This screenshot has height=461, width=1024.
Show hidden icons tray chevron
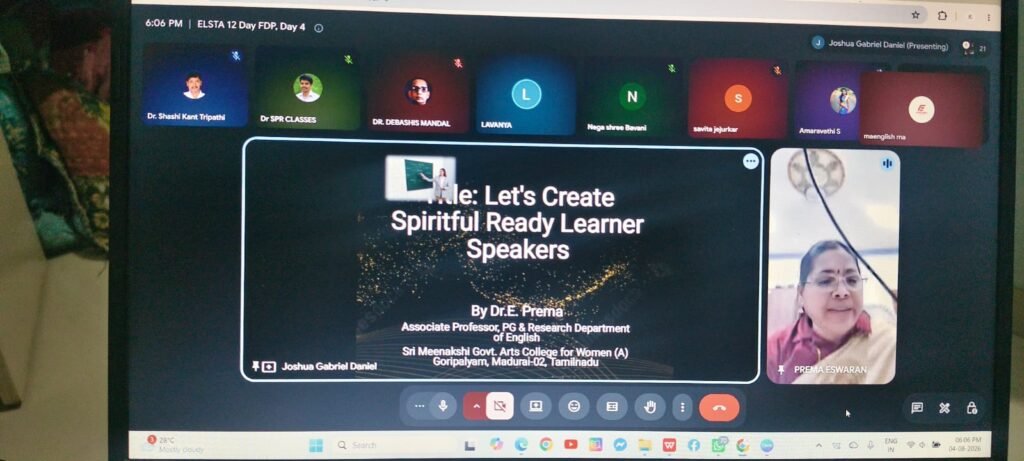[819, 445]
